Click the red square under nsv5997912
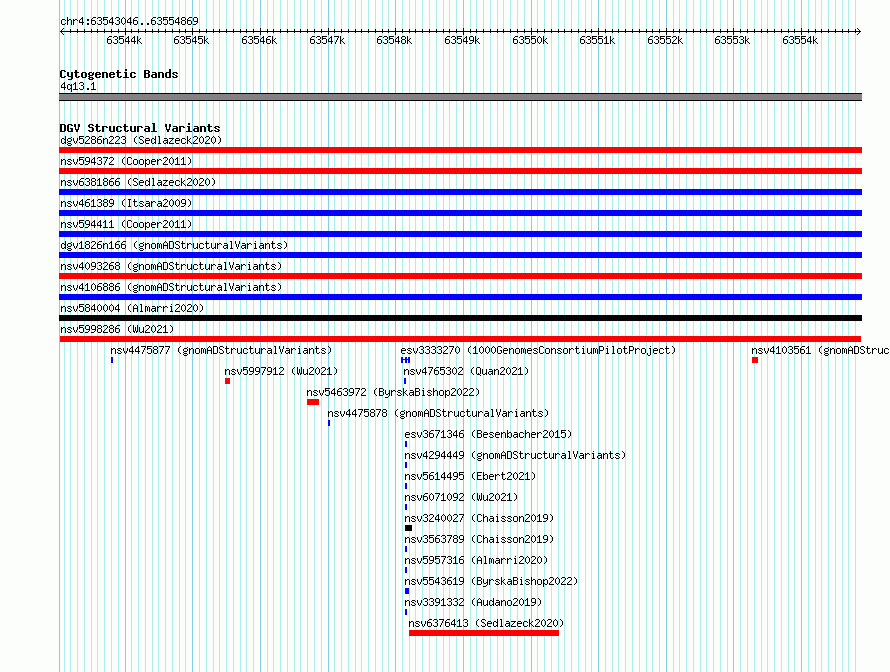The width and height of the screenshot is (890, 672). click(x=228, y=381)
